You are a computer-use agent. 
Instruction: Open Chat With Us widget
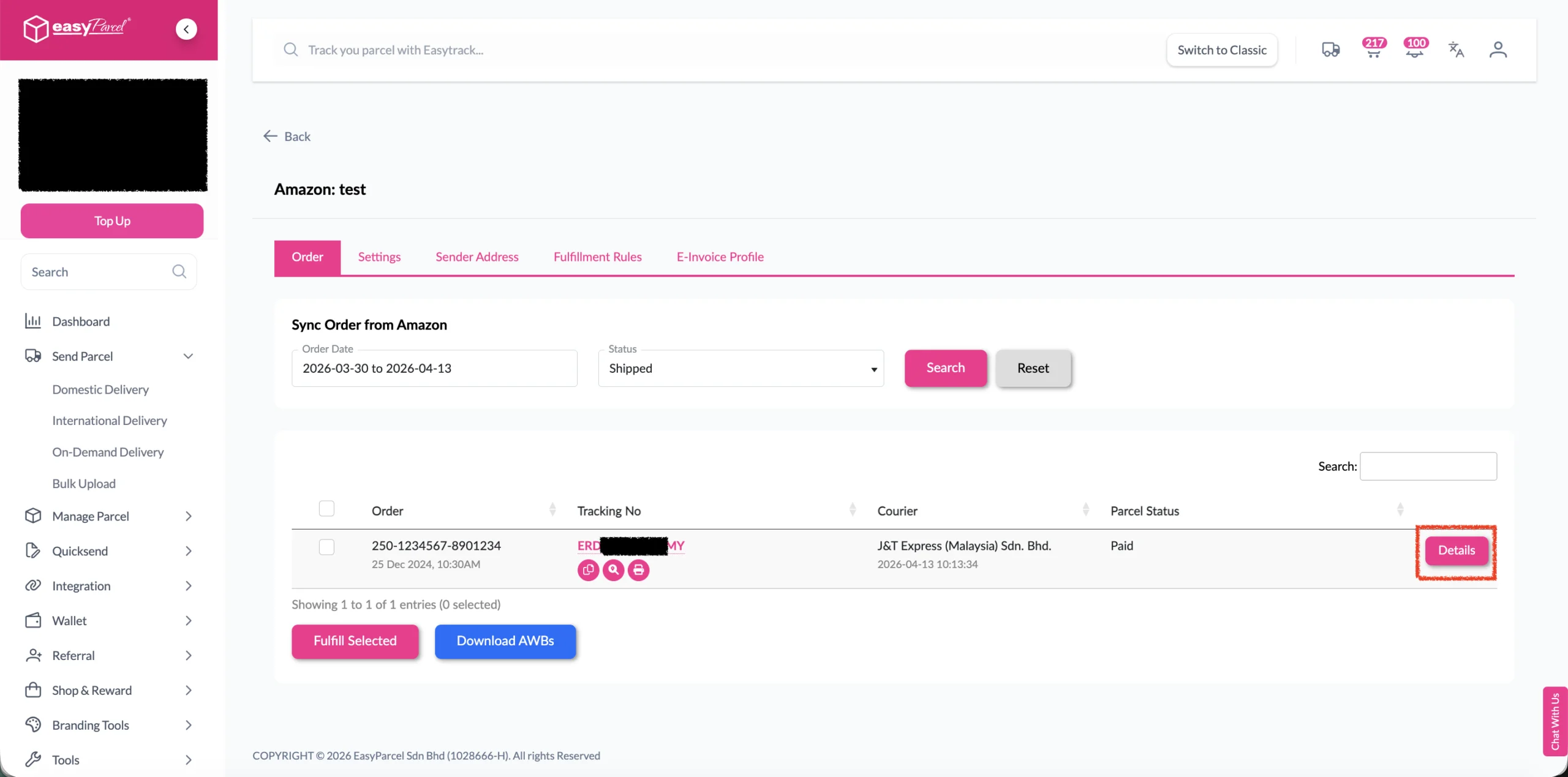pyautogui.click(x=1555, y=721)
